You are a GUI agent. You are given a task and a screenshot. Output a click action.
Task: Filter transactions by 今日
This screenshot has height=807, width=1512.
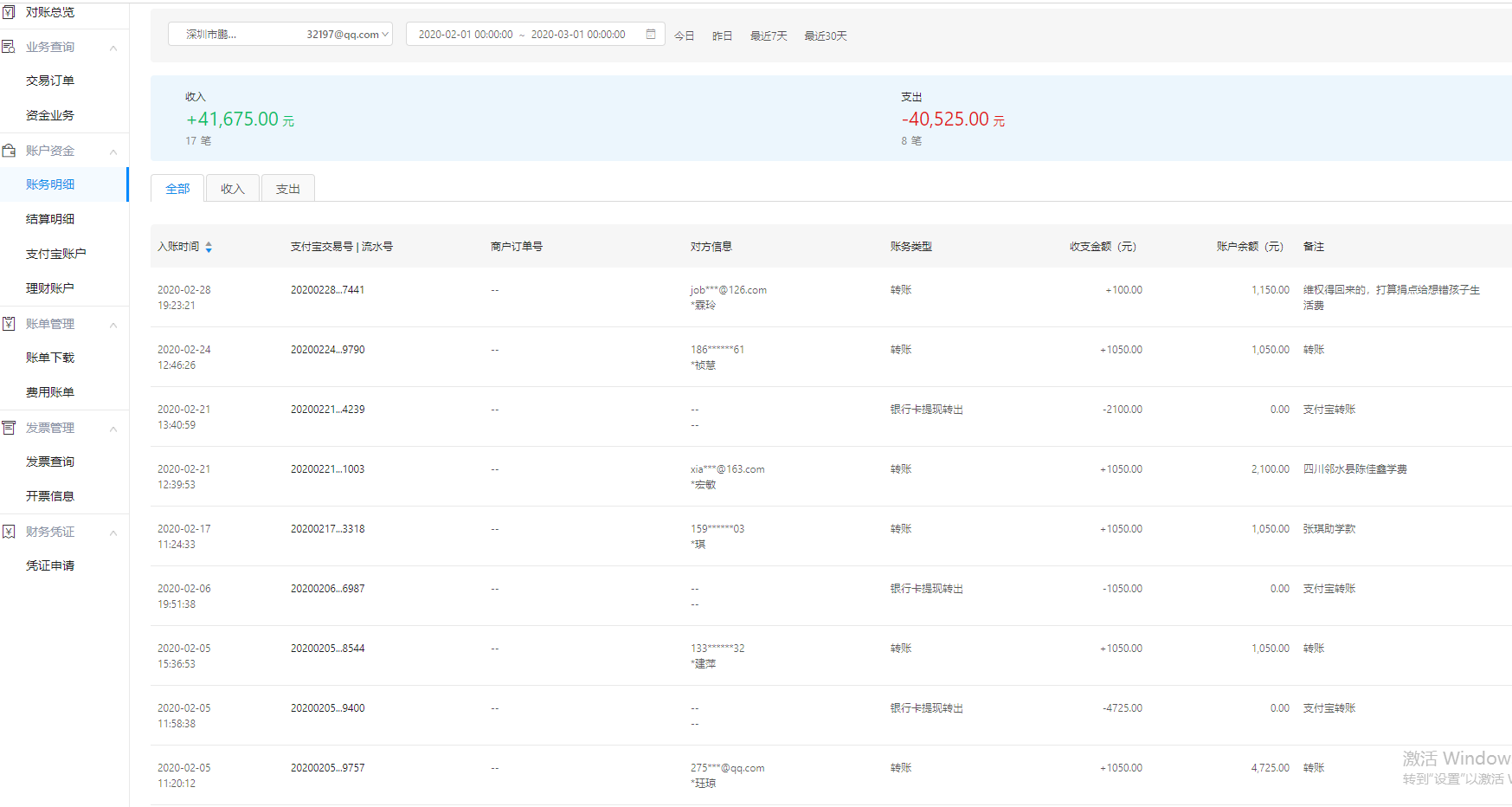tap(684, 36)
